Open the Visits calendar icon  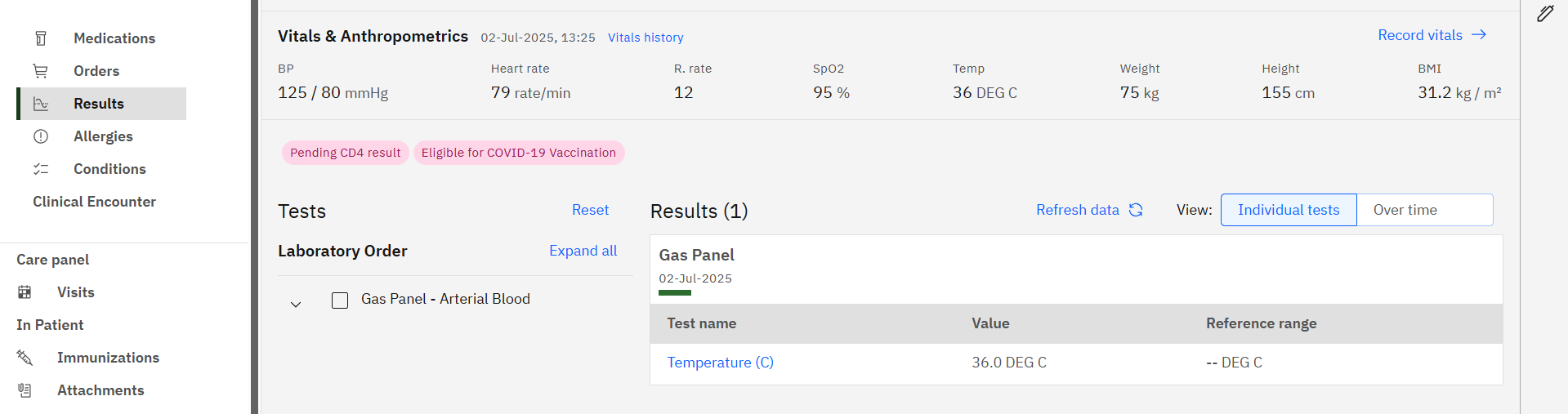(x=25, y=292)
